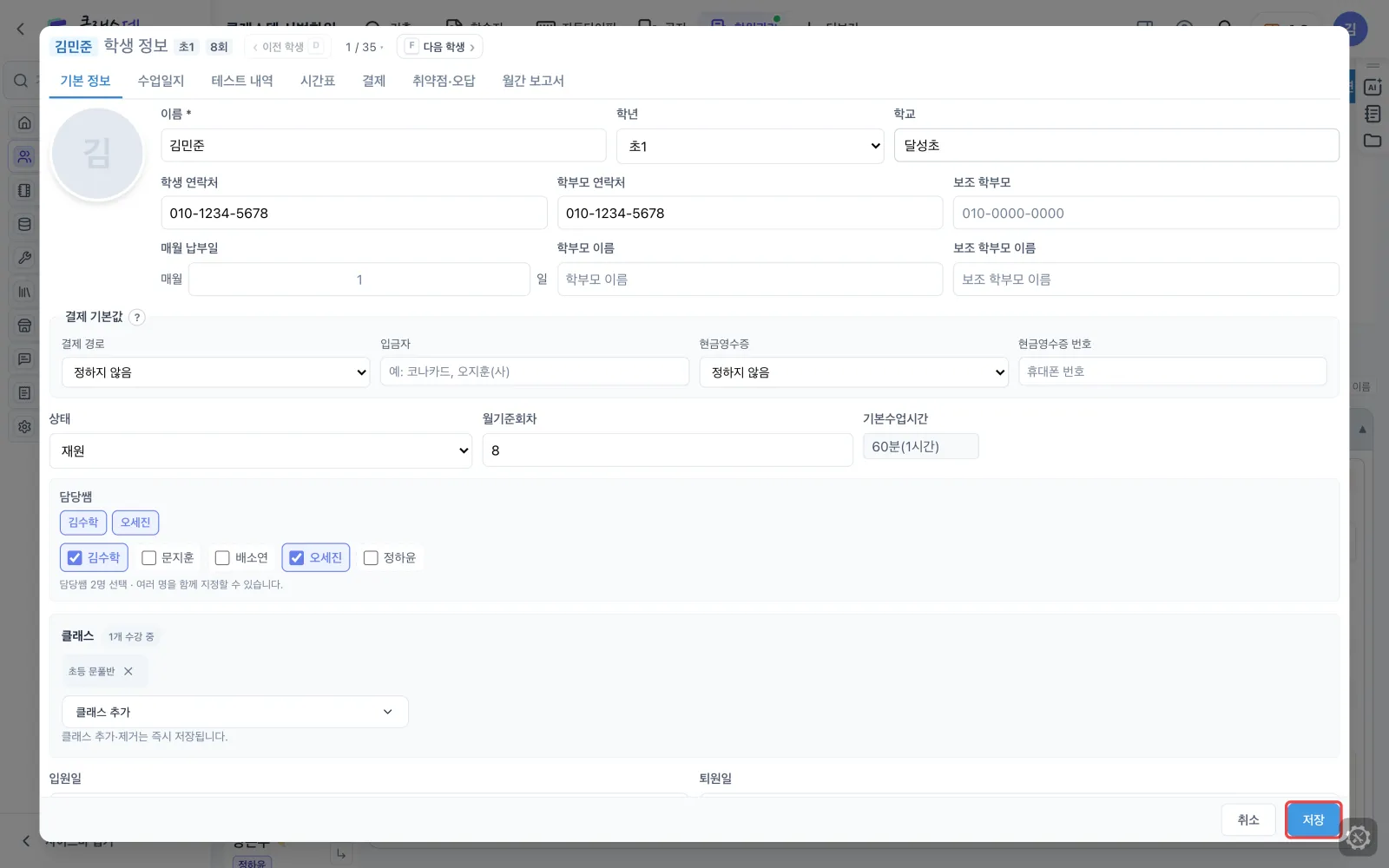Open the 학년 grade dropdown showing 초1
Image resolution: width=1389 pixels, height=868 pixels.
coord(750,146)
